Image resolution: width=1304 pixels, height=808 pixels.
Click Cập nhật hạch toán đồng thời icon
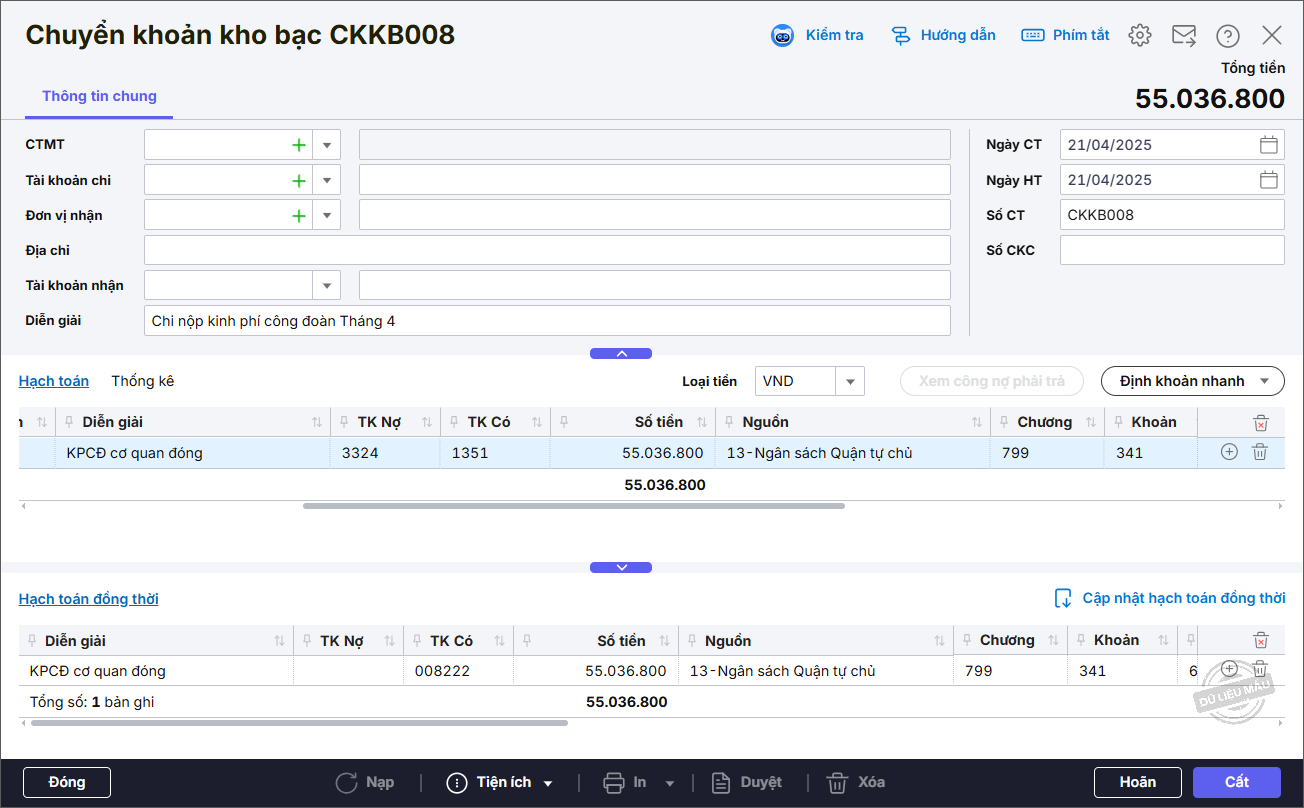1064,598
